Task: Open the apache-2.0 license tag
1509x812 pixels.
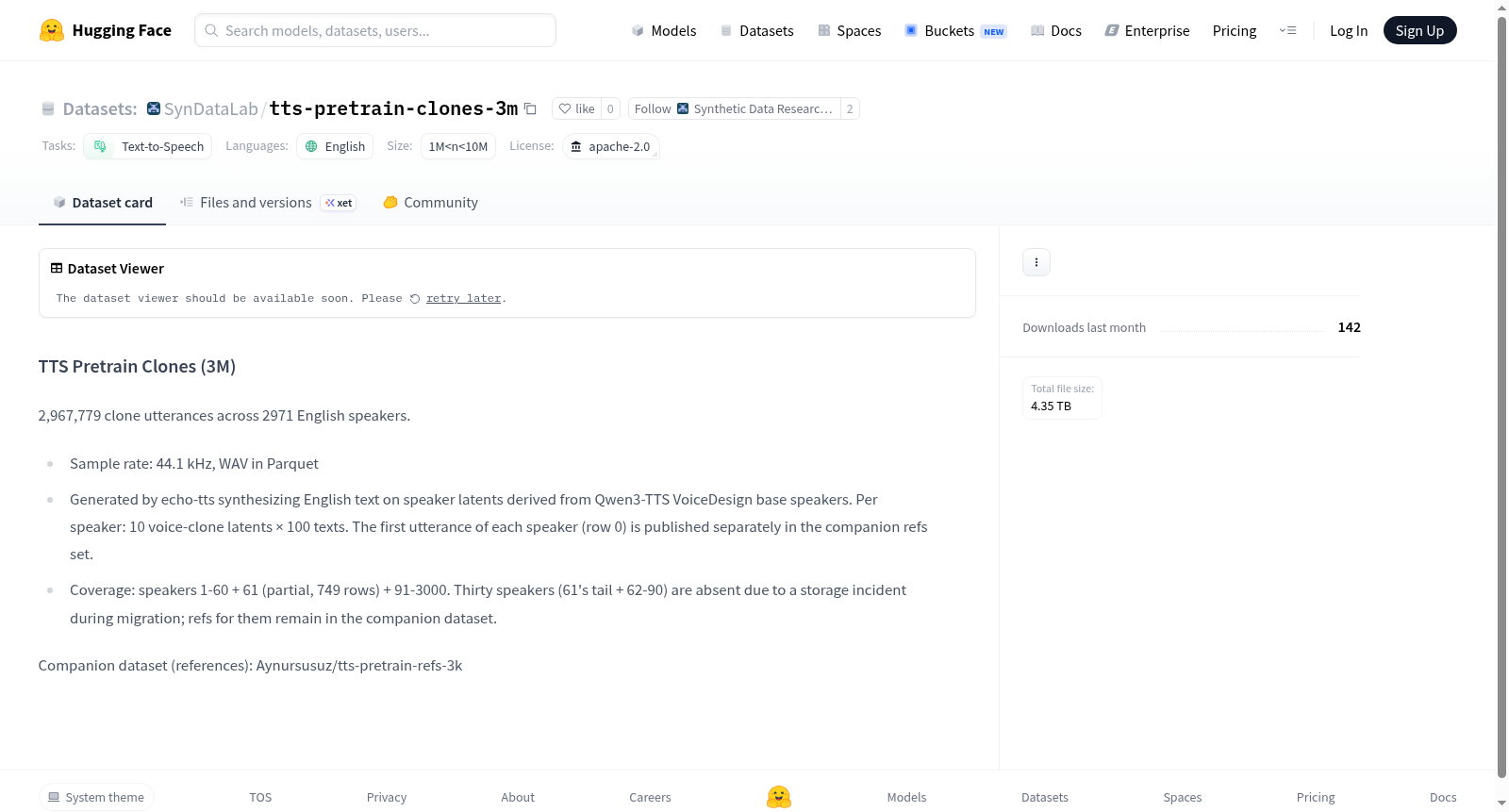Action: [610, 146]
